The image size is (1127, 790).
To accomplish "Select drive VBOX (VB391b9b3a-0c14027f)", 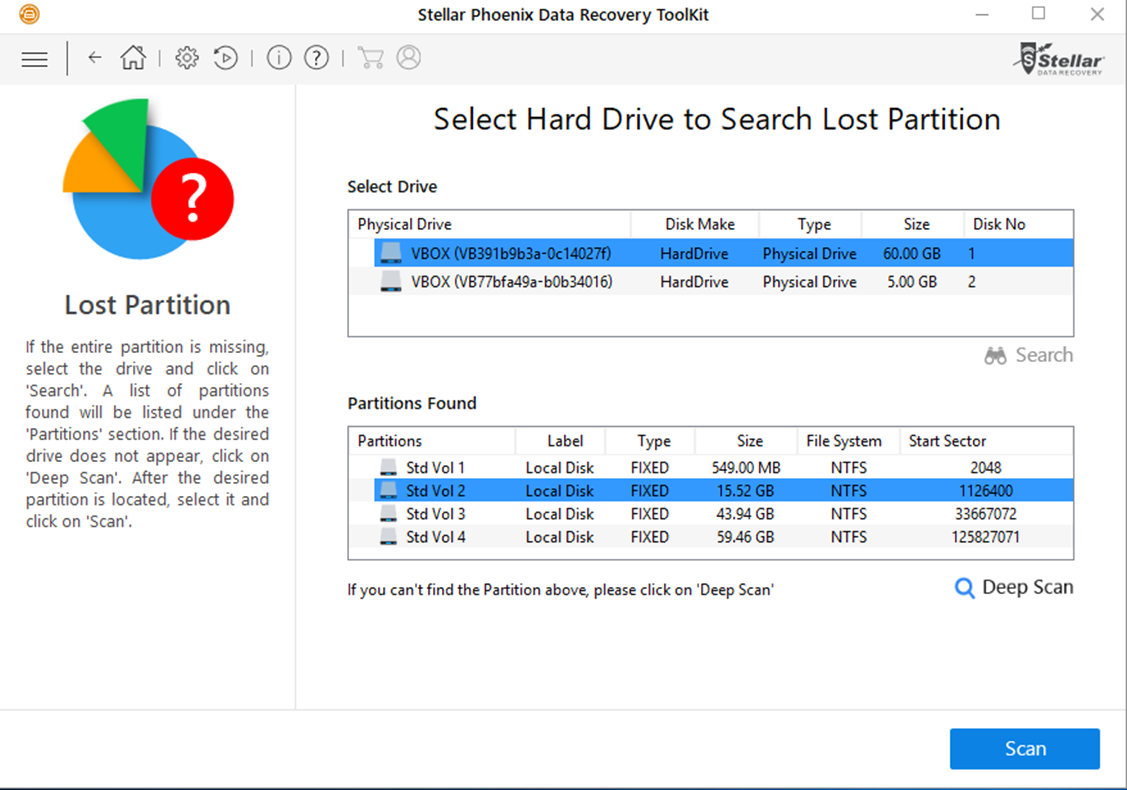I will click(x=723, y=253).
